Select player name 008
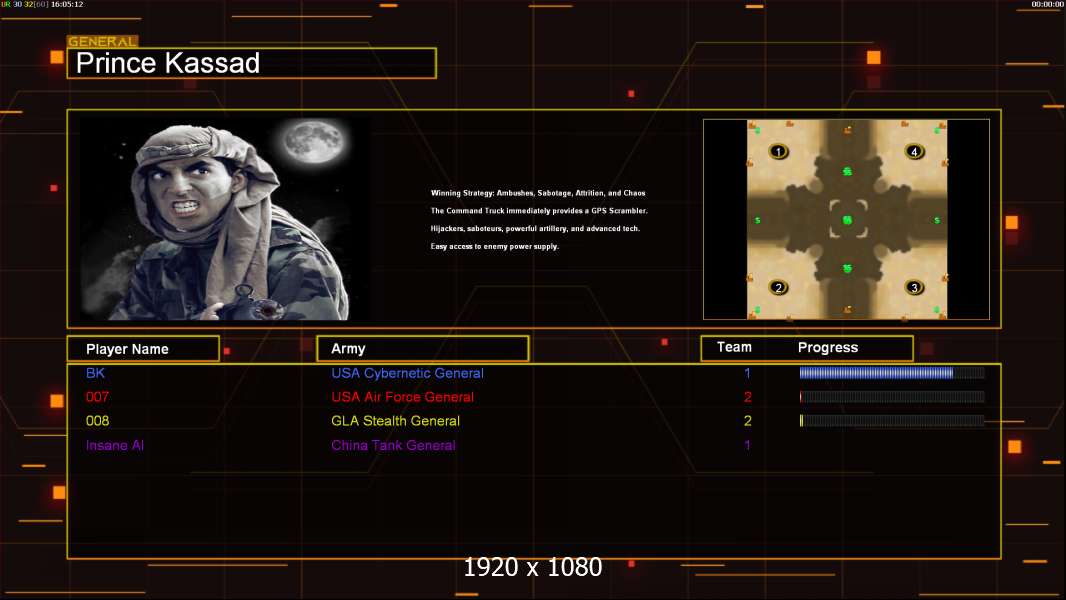 click(x=97, y=421)
